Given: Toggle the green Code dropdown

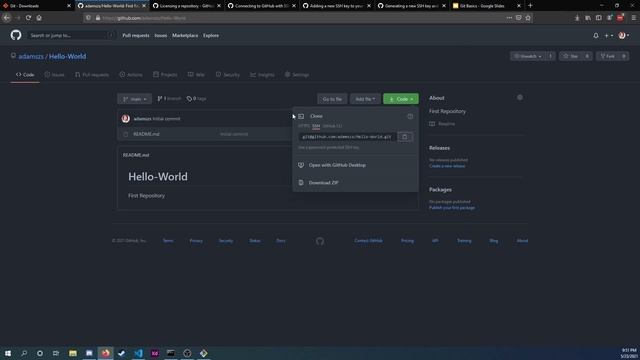Looking at the screenshot, I should pyautogui.click(x=401, y=99).
